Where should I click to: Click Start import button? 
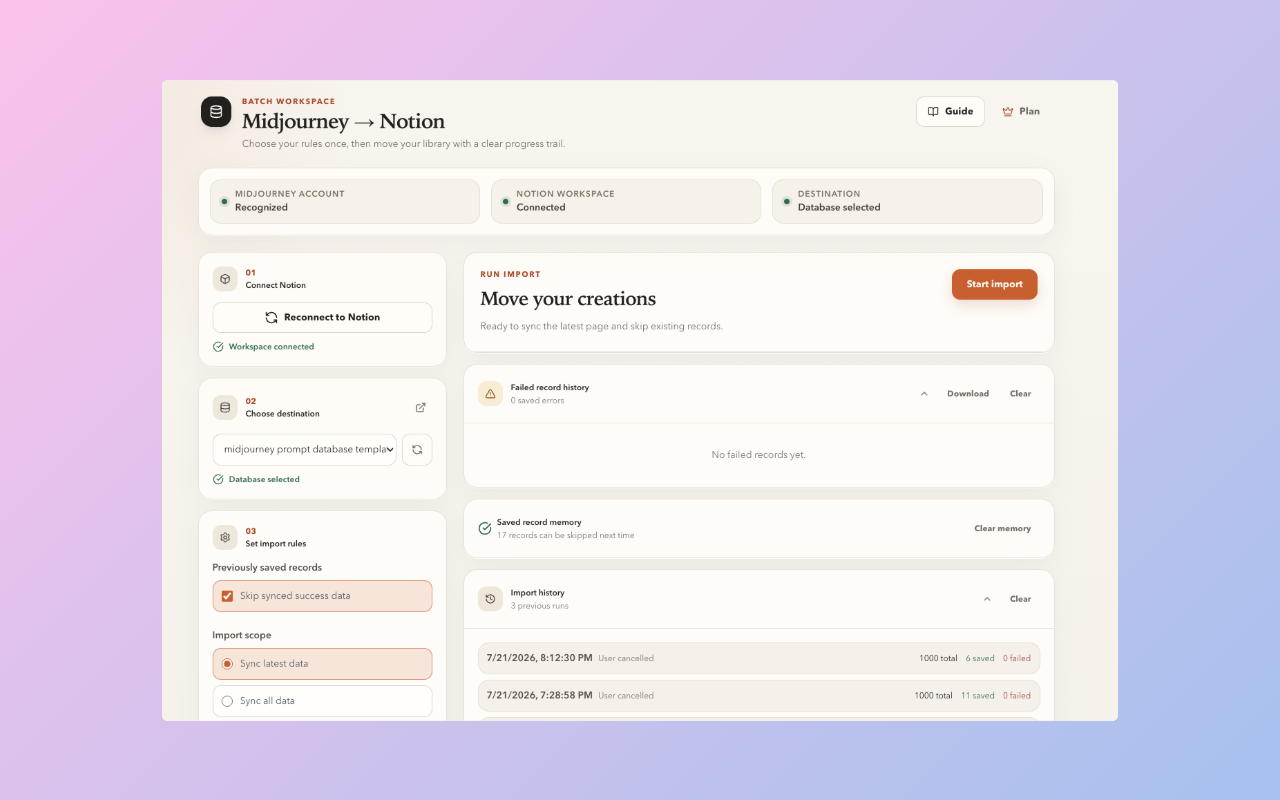coord(994,284)
